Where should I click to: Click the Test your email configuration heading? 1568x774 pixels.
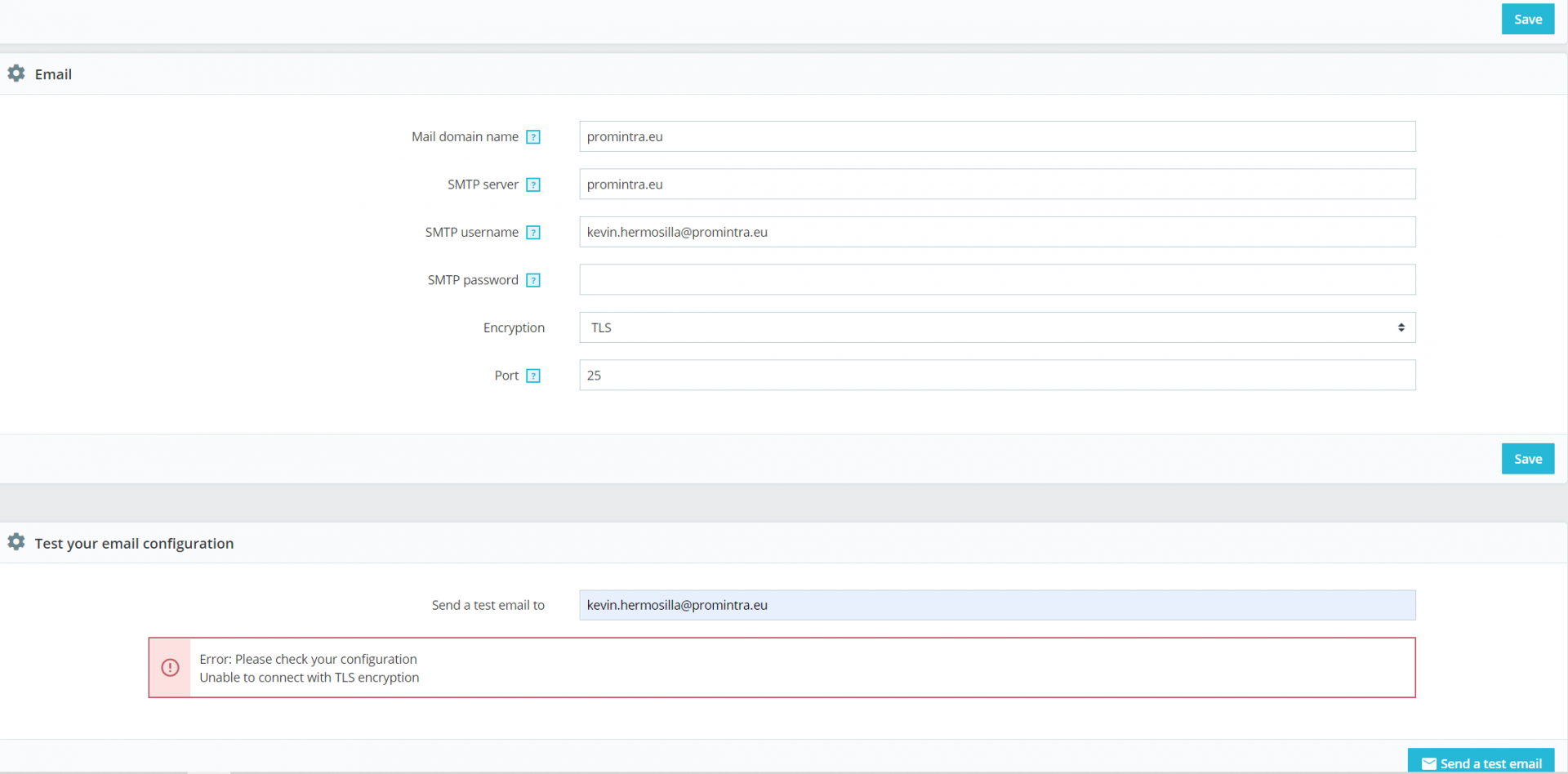[134, 544]
